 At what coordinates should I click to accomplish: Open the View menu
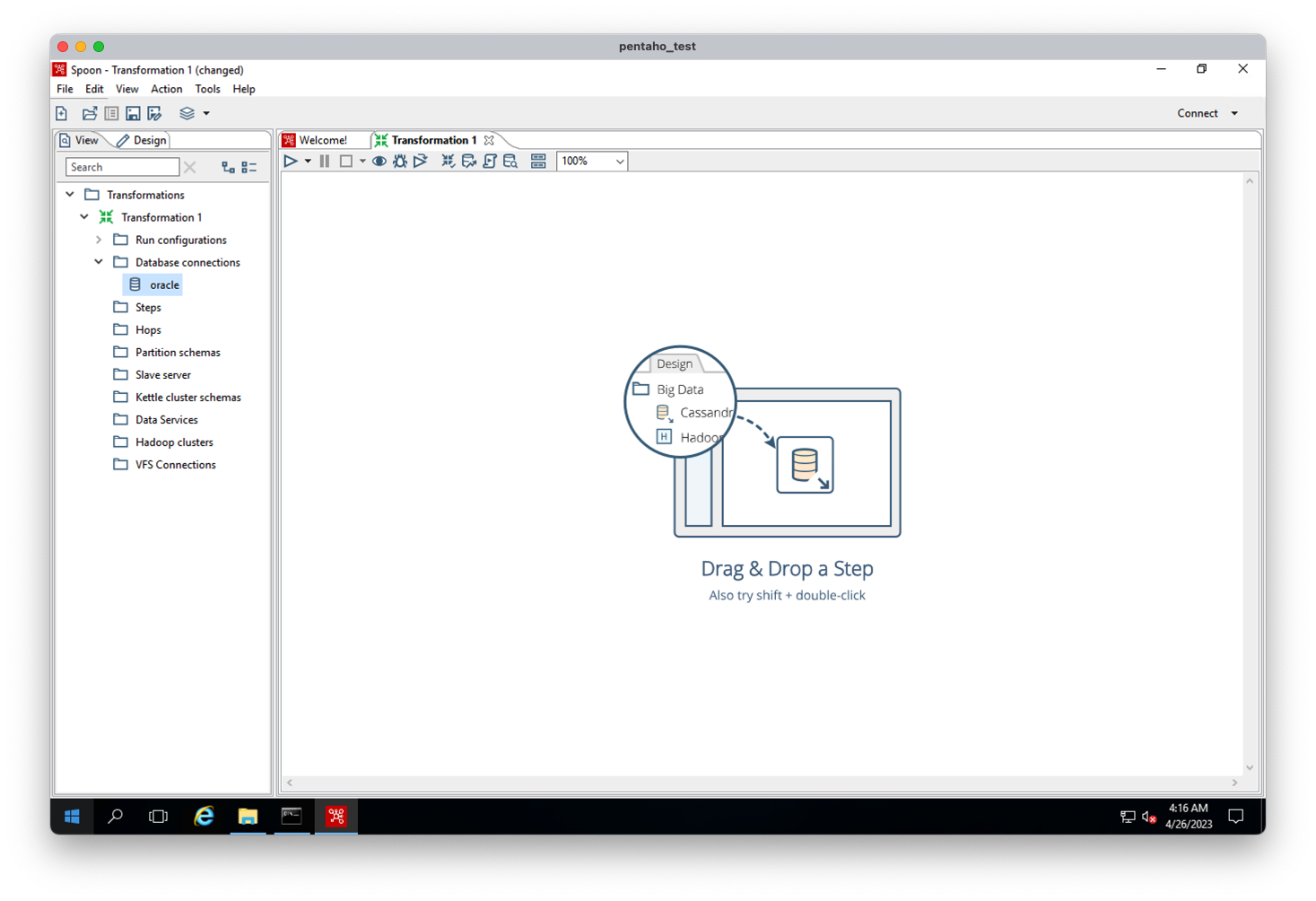[126, 89]
